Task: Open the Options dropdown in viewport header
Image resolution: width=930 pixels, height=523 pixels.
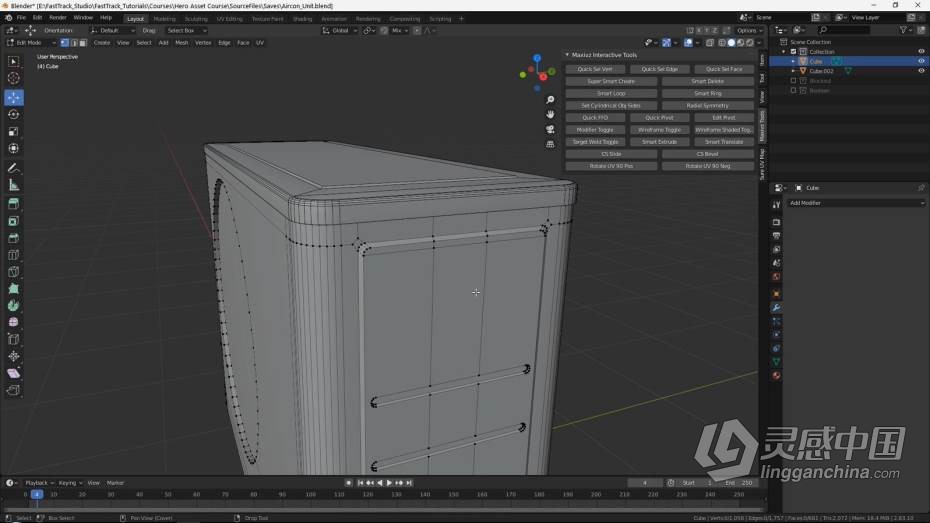Action: coord(749,30)
